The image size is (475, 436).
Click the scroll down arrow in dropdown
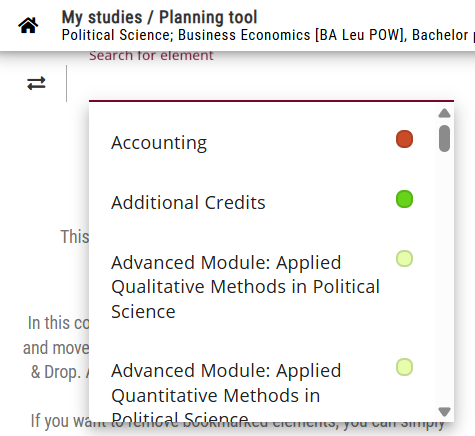tap(444, 412)
